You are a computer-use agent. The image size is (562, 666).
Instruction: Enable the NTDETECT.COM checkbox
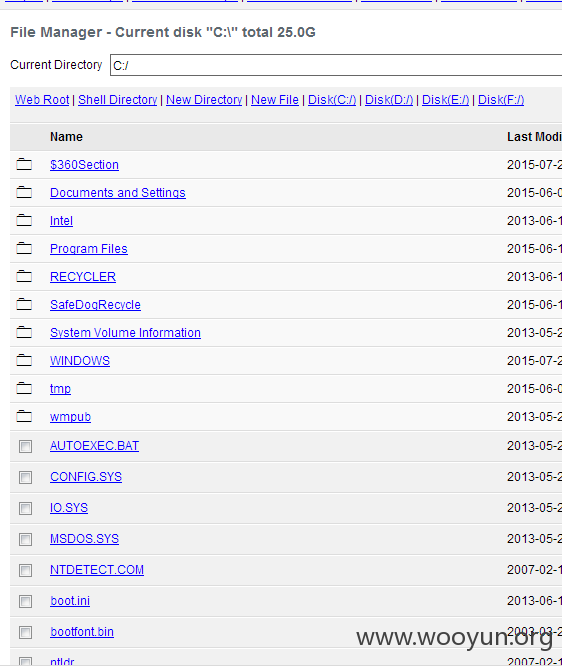[25, 570]
